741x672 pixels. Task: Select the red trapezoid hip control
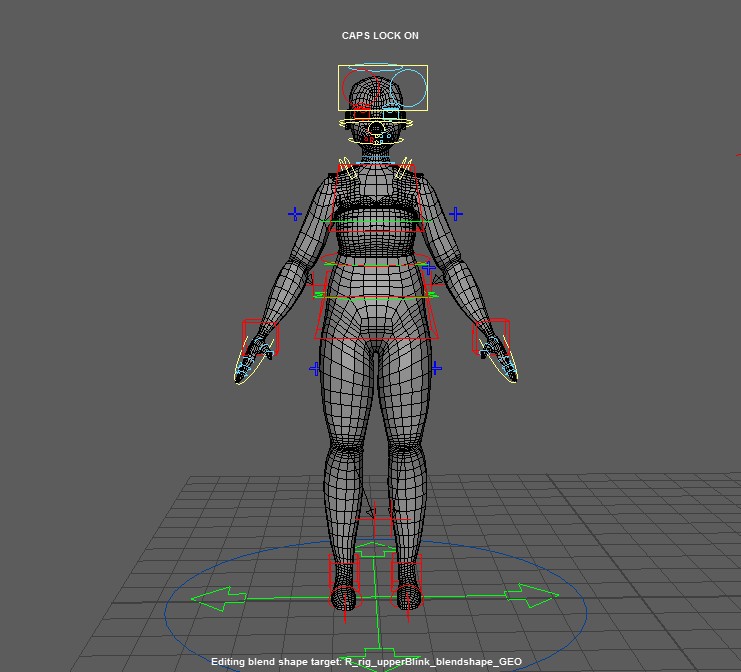click(377, 305)
